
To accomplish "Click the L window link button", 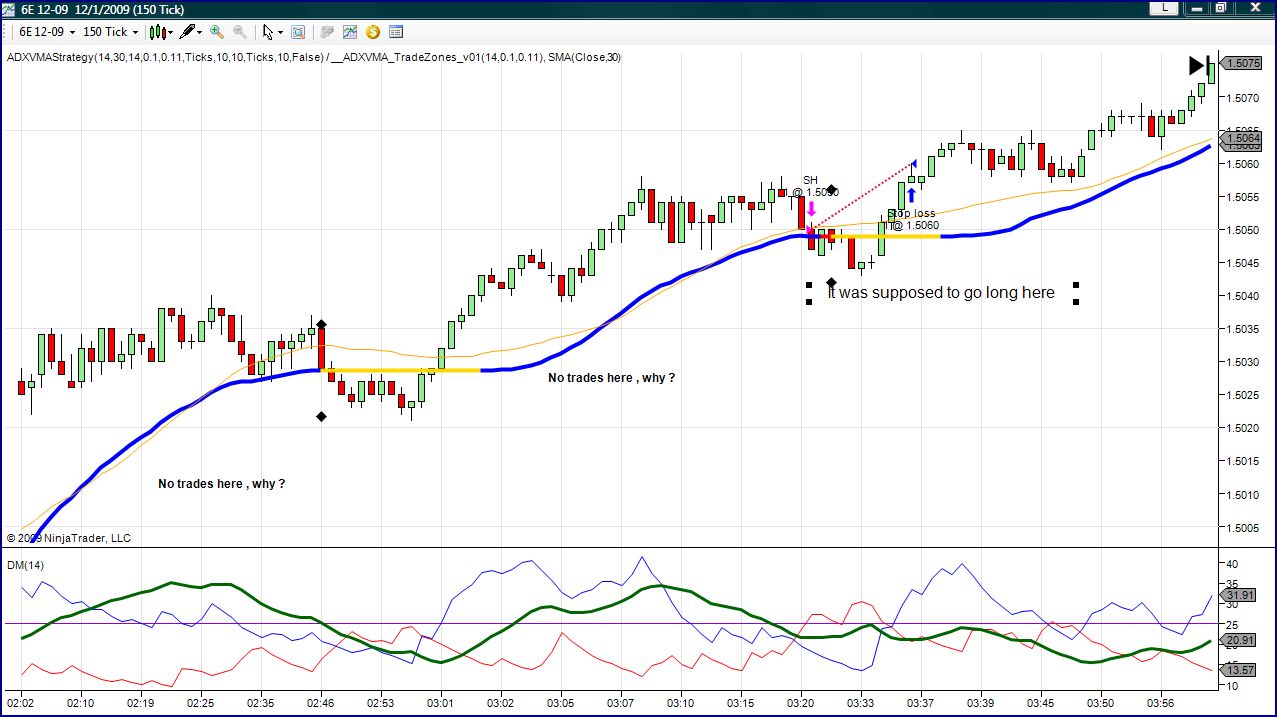I will pyautogui.click(x=1165, y=8).
